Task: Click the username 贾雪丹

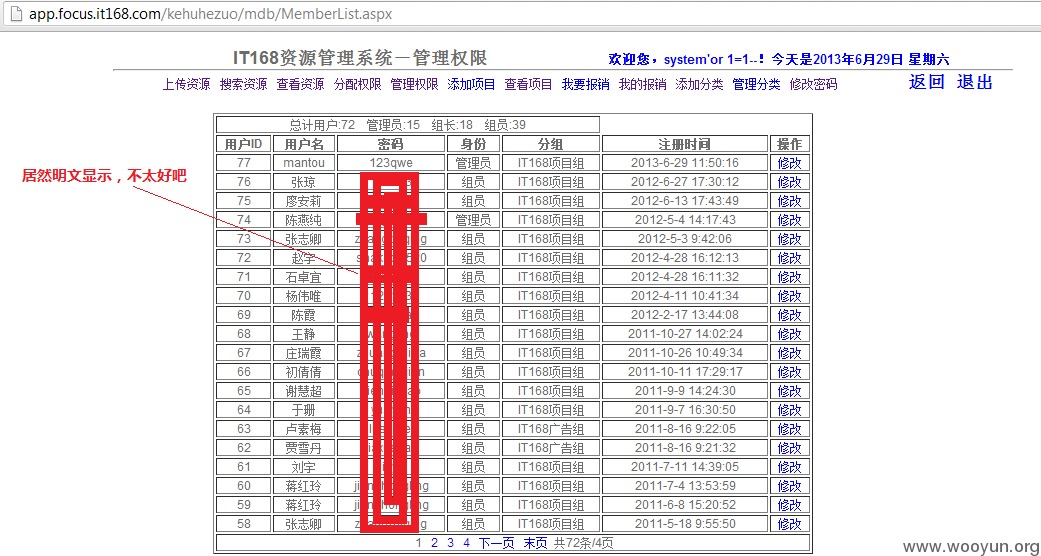Action: point(304,448)
